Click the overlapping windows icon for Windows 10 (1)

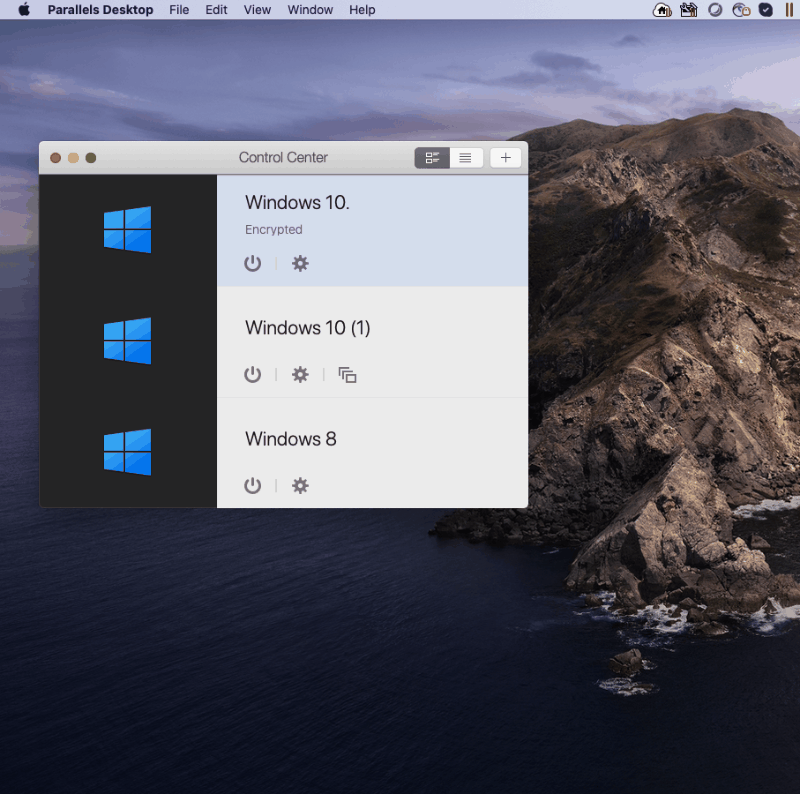pyautogui.click(x=347, y=375)
